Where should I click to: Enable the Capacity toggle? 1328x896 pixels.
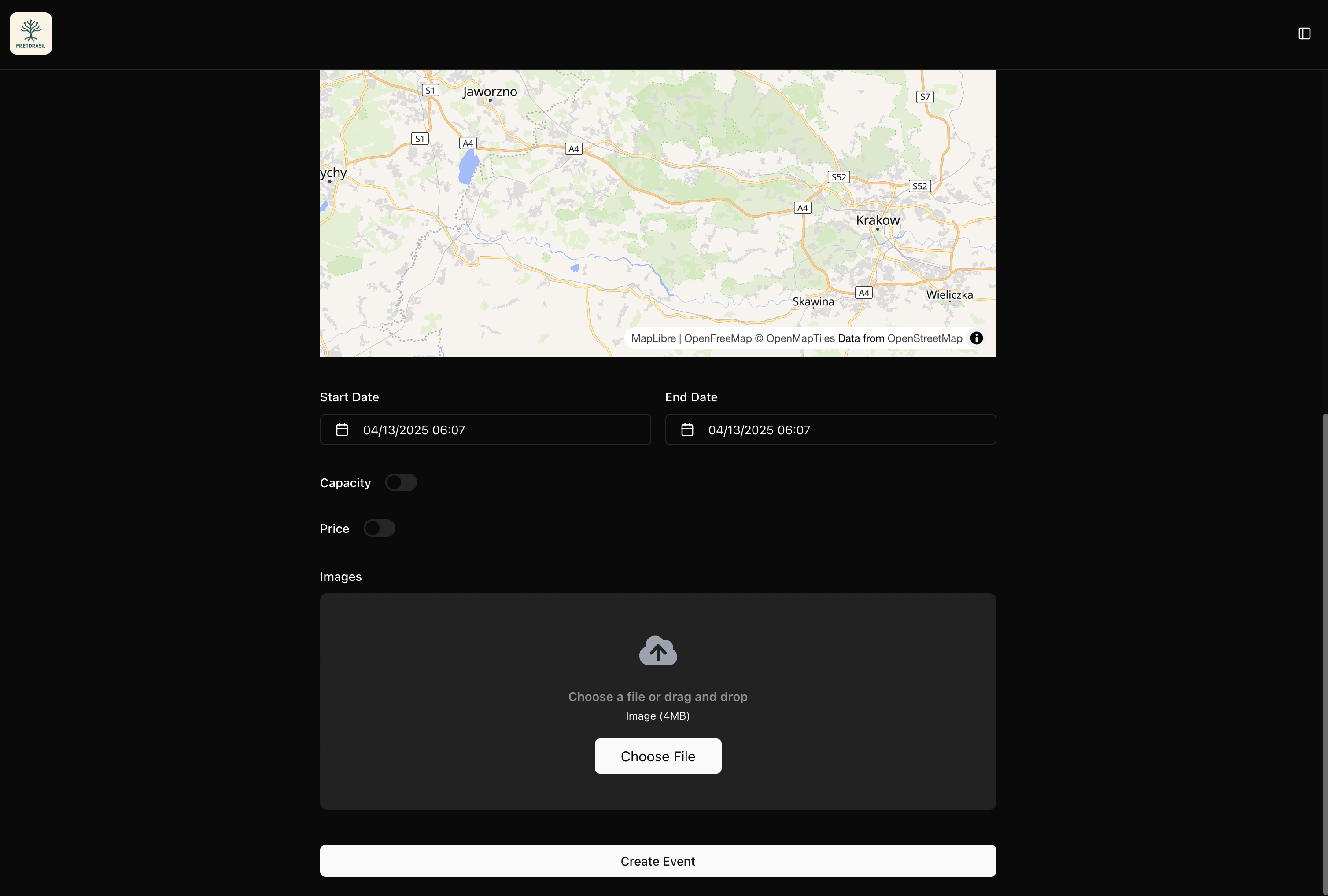[x=401, y=483]
